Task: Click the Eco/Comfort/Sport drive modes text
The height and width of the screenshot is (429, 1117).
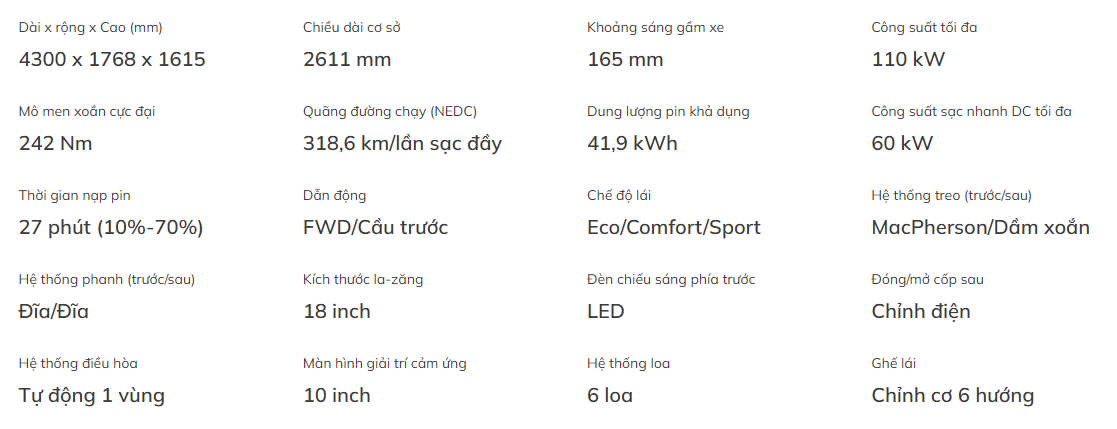Action: click(x=674, y=228)
